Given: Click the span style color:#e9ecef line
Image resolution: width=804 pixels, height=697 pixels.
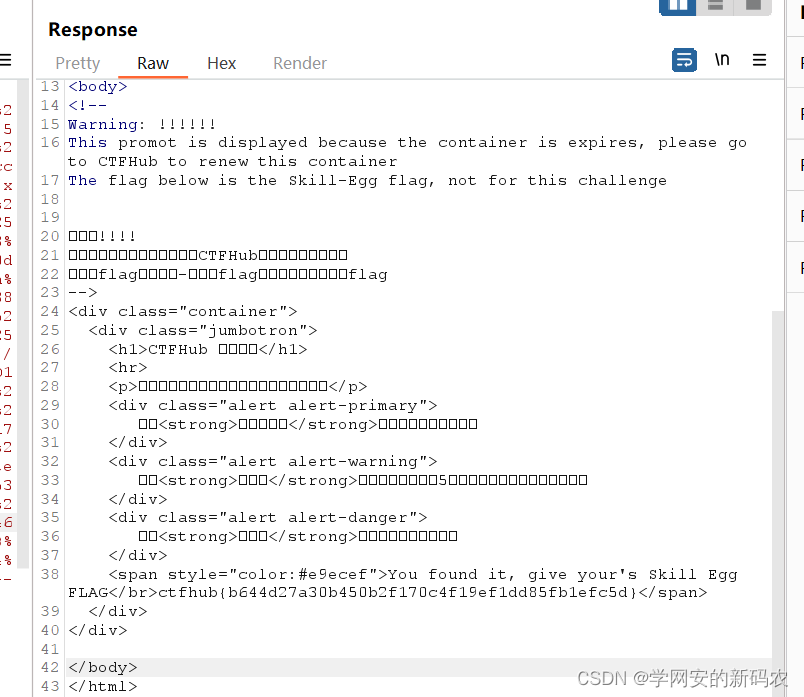Looking at the screenshot, I should point(423,574).
